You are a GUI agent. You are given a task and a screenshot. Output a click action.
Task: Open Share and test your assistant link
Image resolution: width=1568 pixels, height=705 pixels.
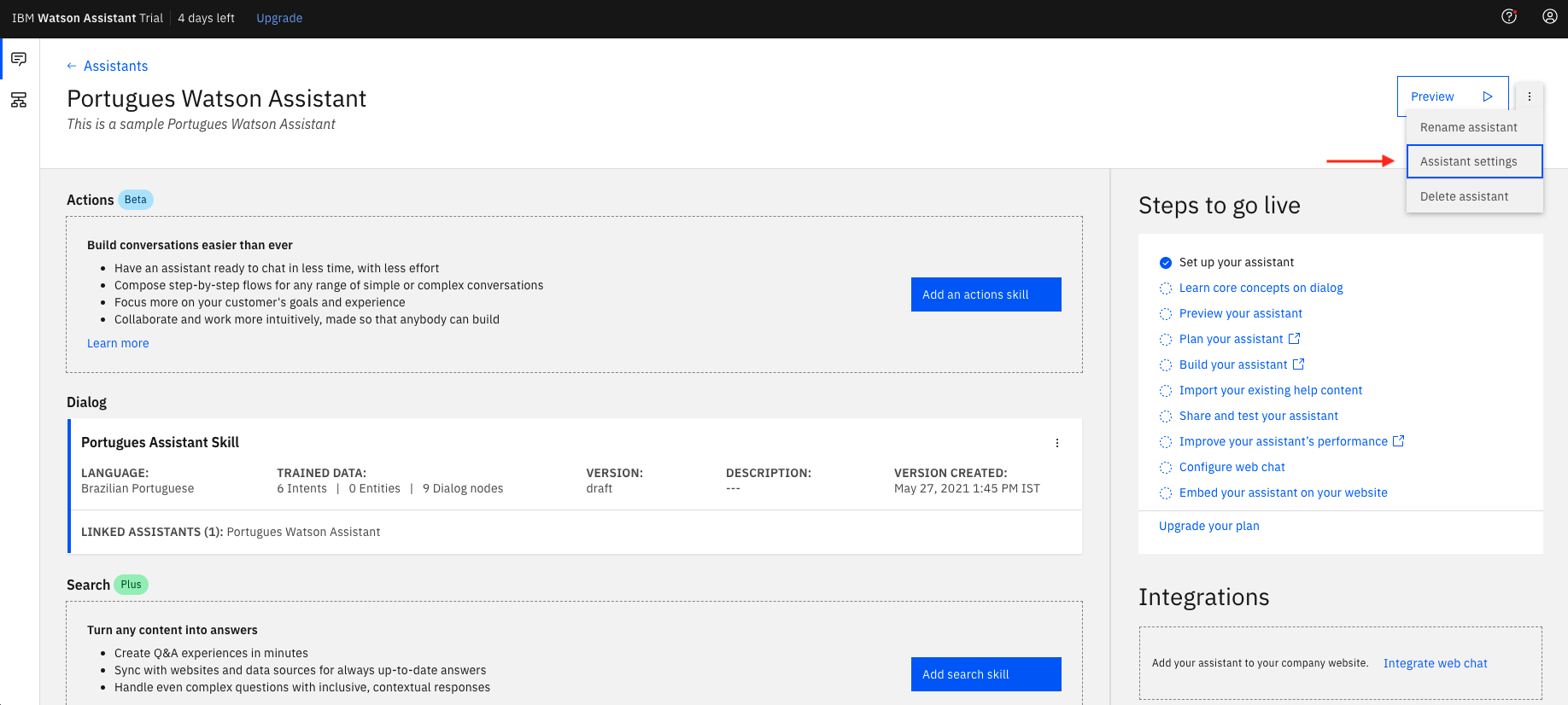(x=1258, y=416)
